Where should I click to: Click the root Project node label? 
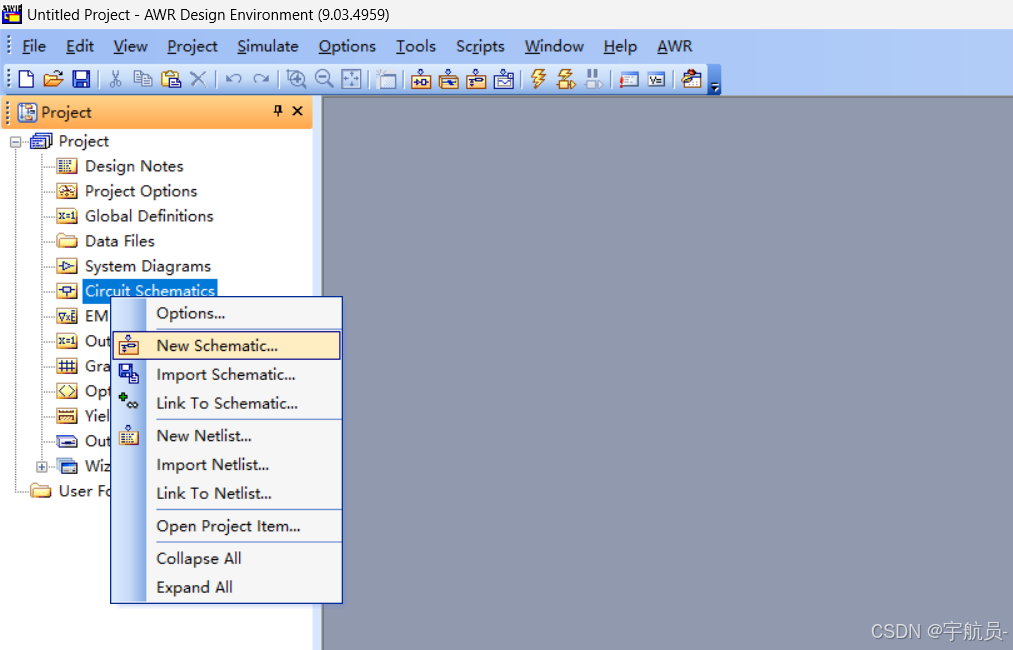click(x=83, y=141)
